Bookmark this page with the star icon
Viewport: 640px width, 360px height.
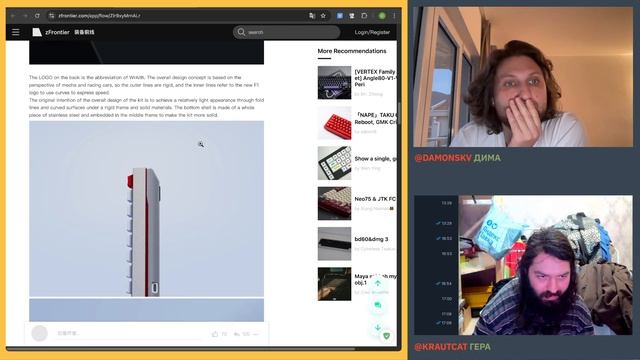pos(323,16)
